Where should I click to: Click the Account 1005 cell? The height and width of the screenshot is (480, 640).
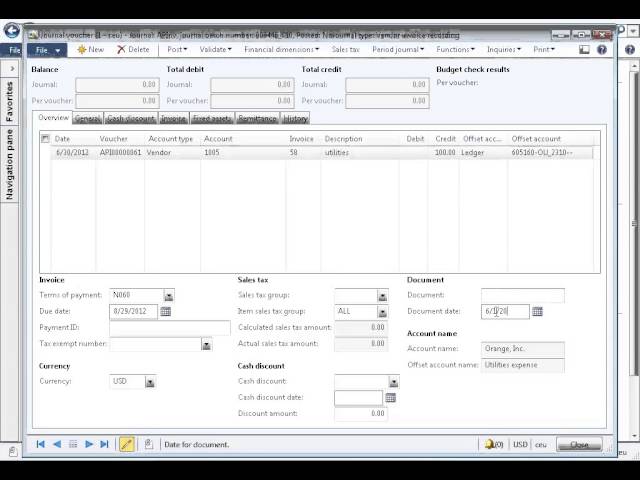click(243, 153)
